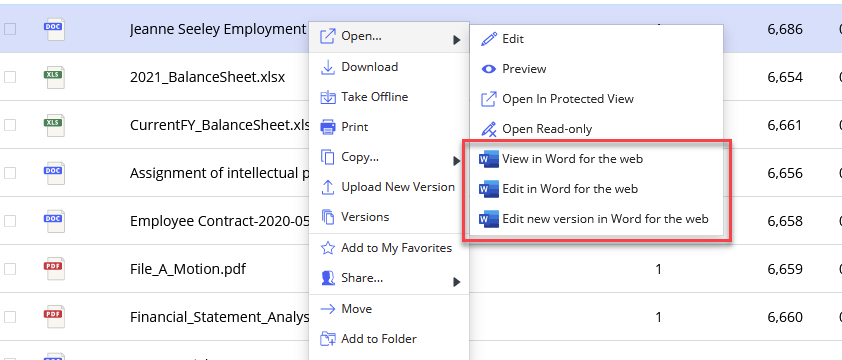Expand the Copy... submenu arrow
Screen dimensions: 842x360
tap(456, 161)
